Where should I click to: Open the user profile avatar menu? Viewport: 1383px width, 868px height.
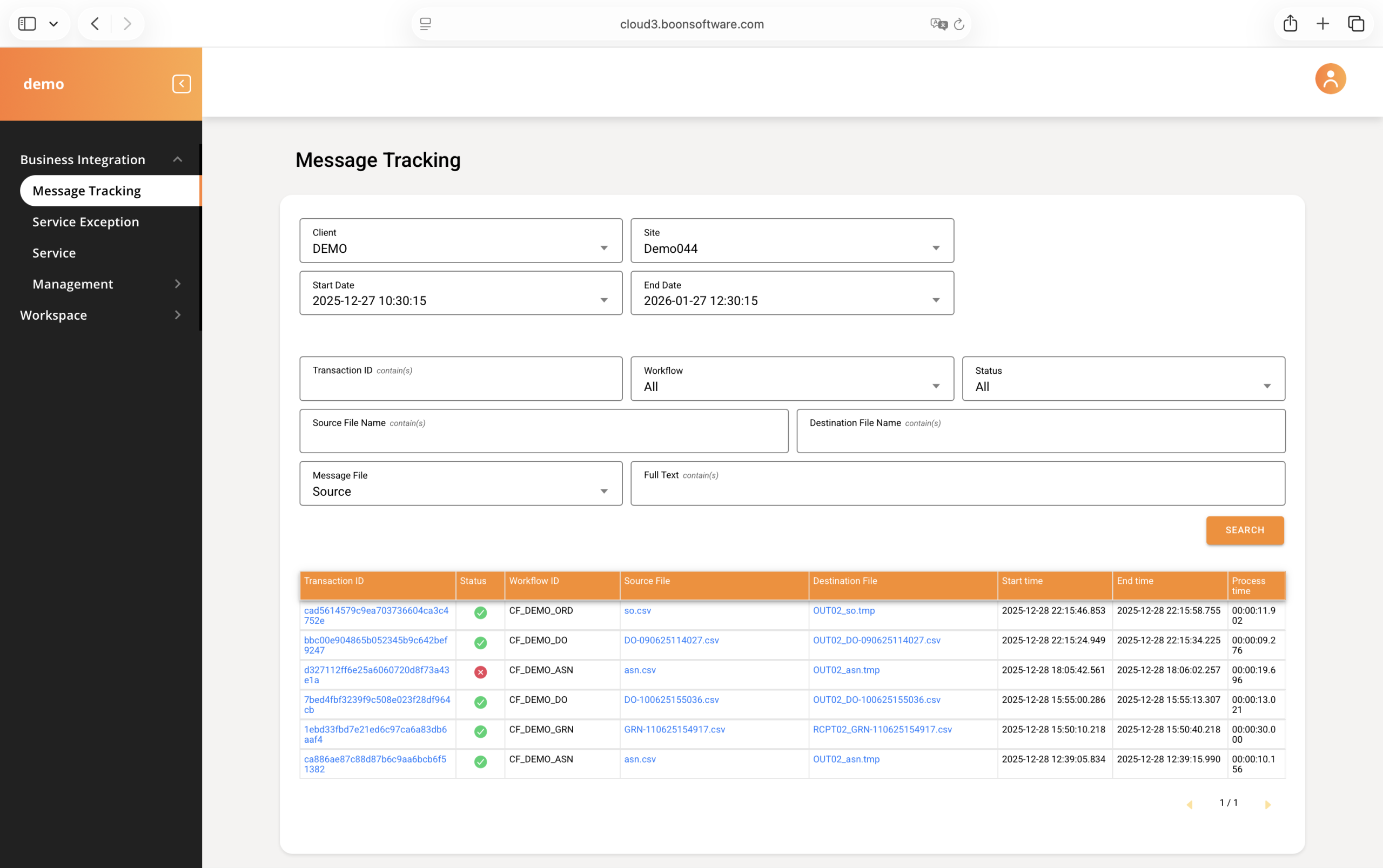pos(1330,79)
